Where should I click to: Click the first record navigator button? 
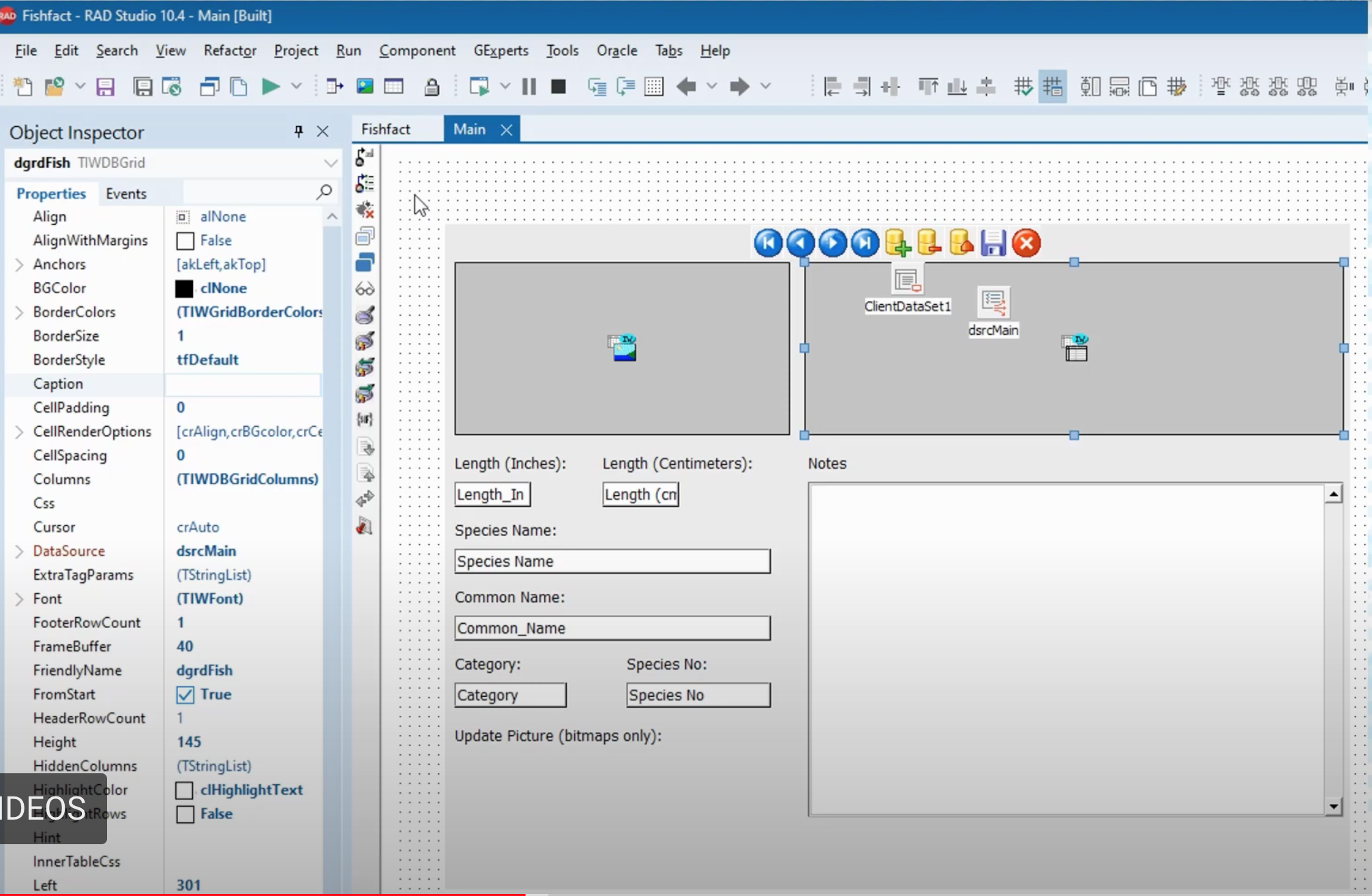(768, 243)
